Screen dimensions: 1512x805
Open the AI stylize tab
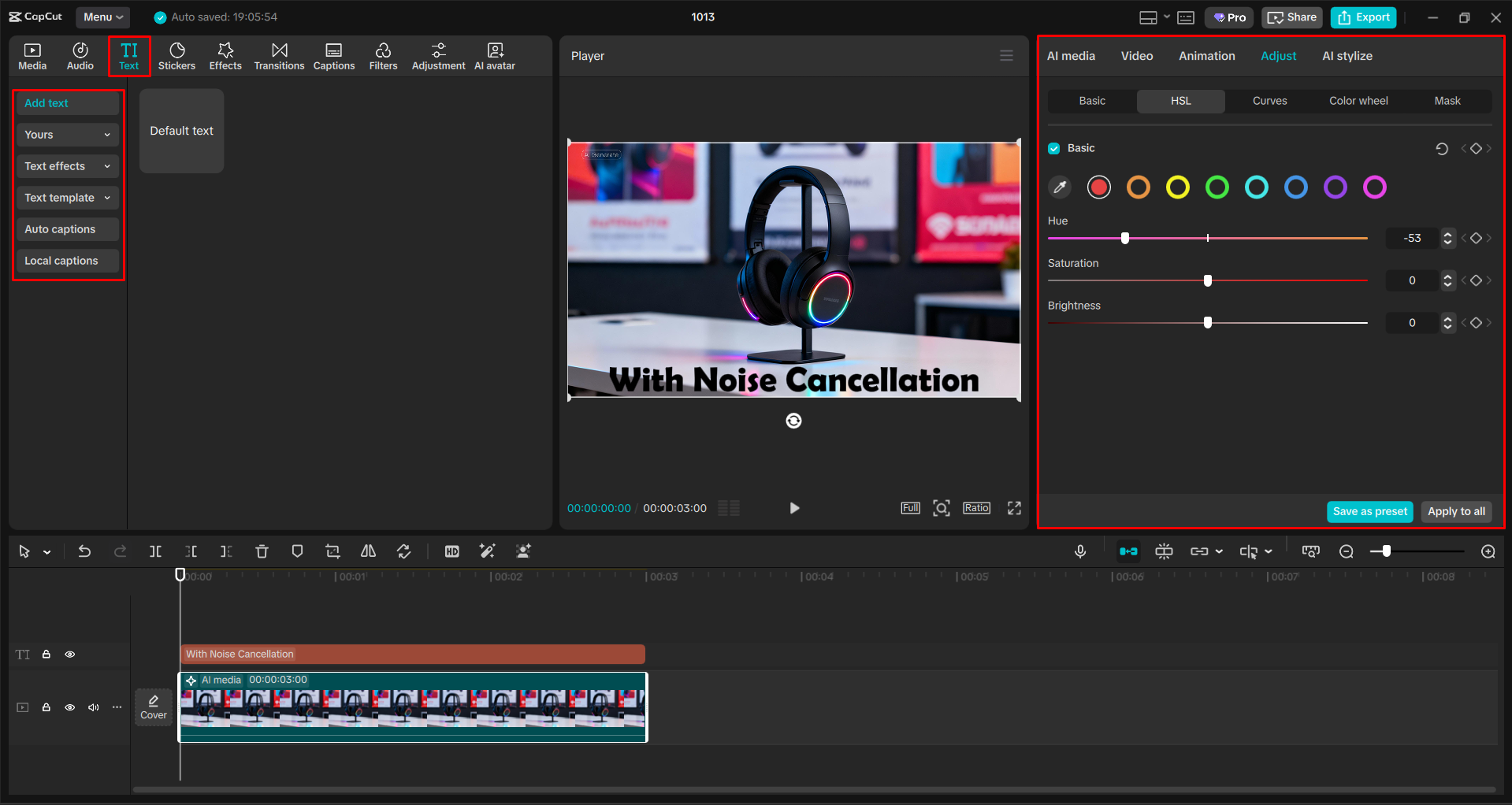(1347, 55)
